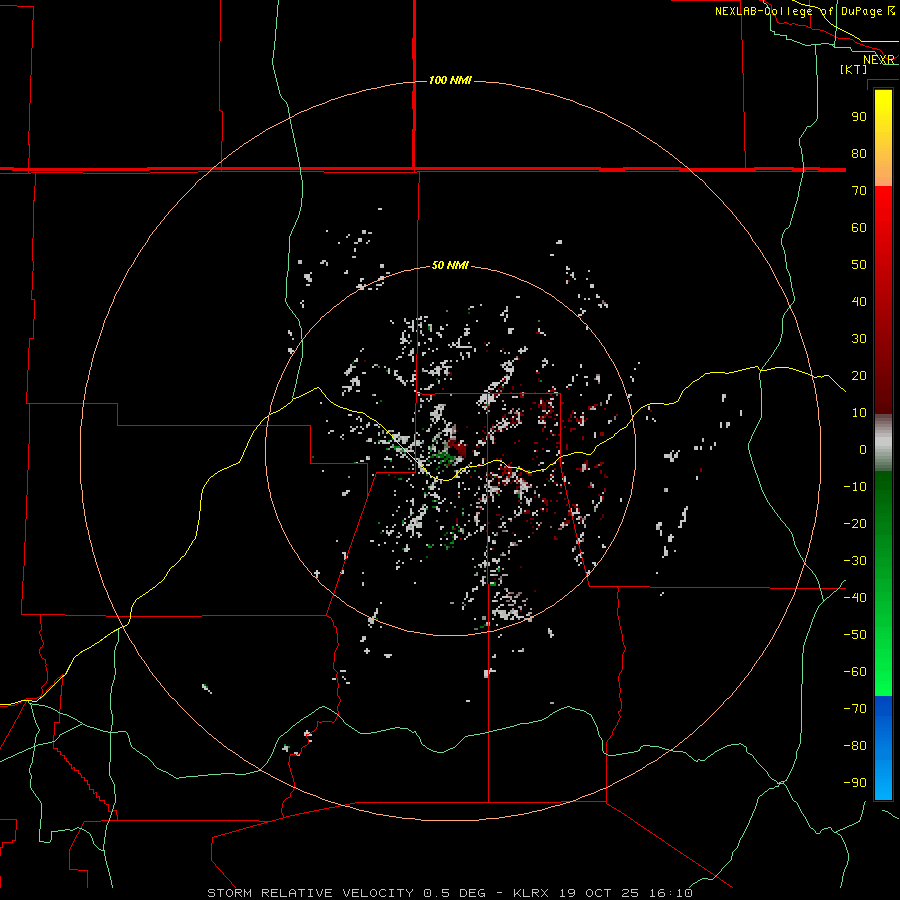
Task: Click the NEXR label above the colorbar
Action: click(879, 60)
